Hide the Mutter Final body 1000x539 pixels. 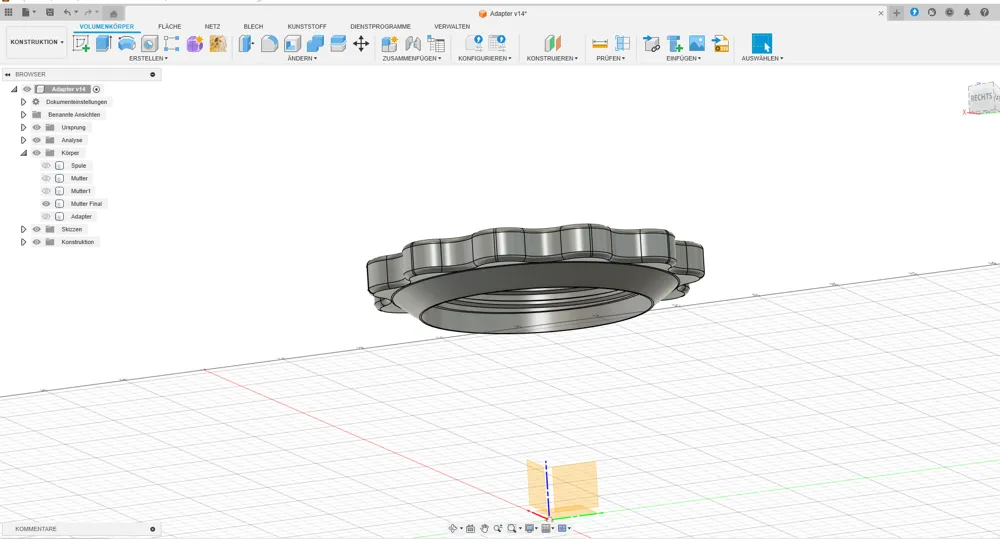click(46, 203)
